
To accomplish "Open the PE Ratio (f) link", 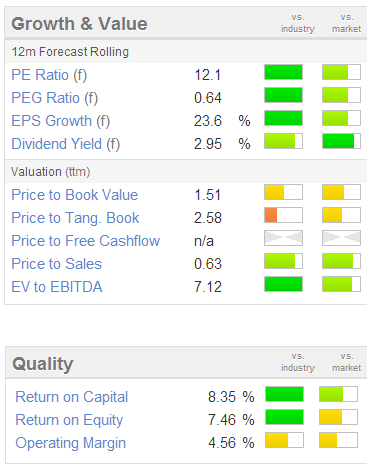I will click(x=49, y=75).
